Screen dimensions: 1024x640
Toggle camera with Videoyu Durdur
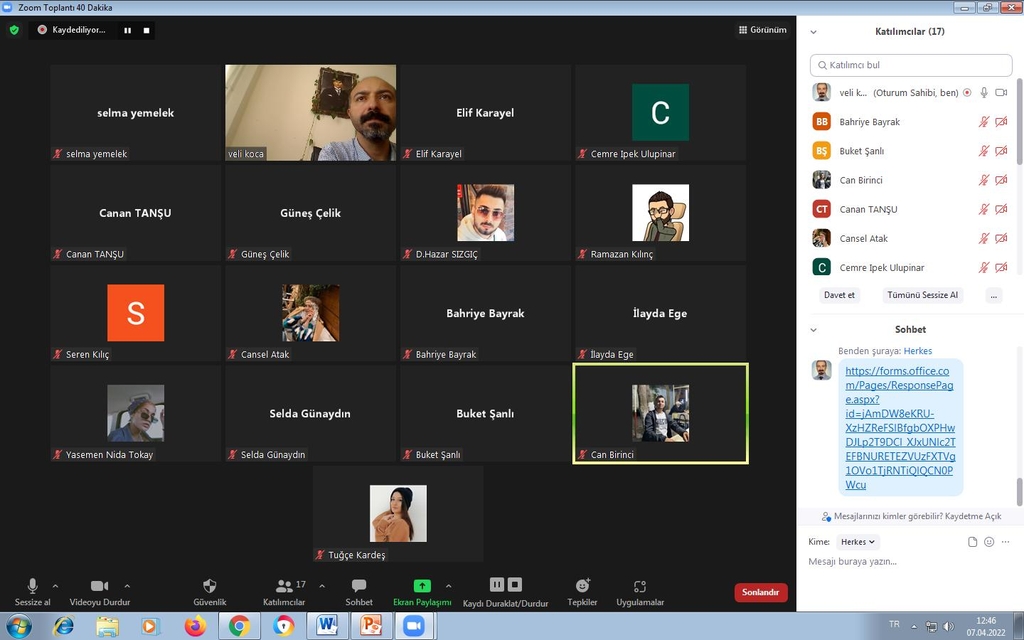point(99,586)
